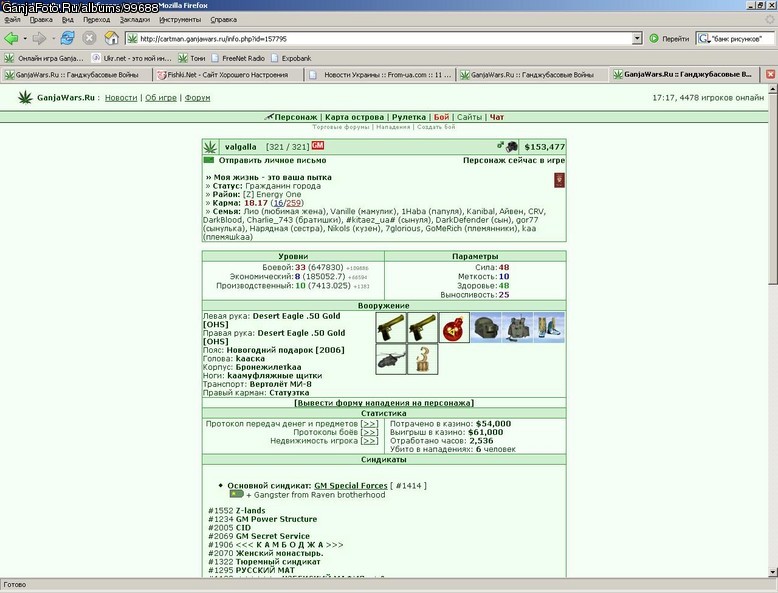Go to the Home page icon
778x593 pixels.
pos(112,38)
